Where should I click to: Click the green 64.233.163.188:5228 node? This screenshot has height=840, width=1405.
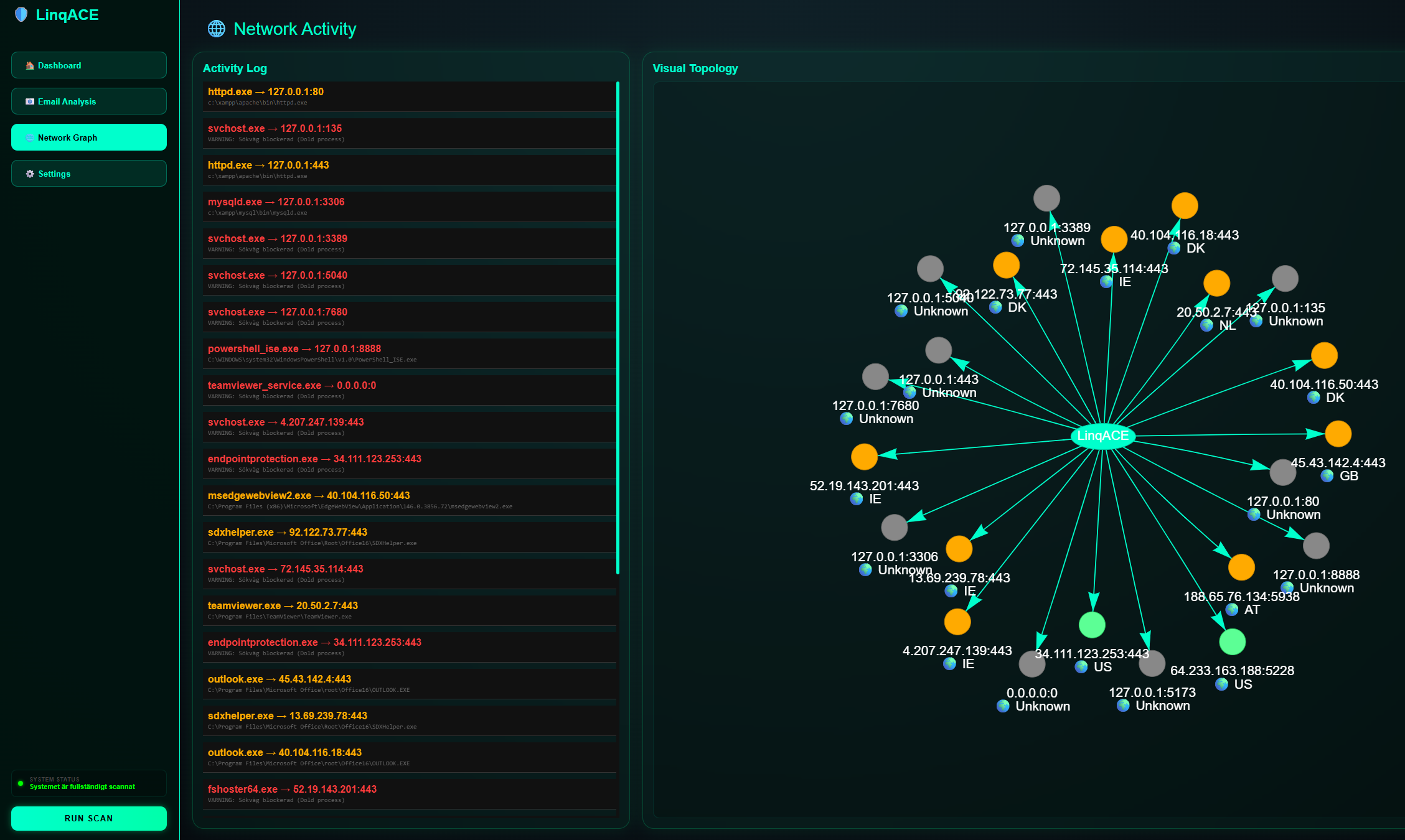[1232, 641]
